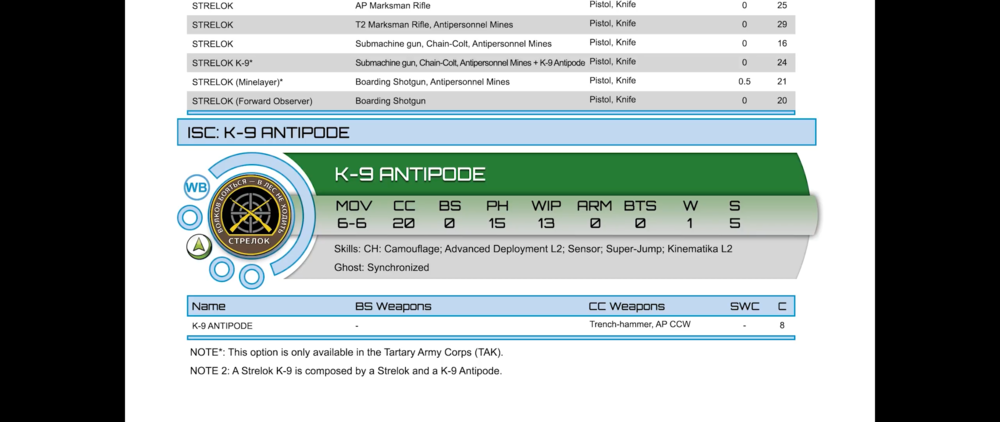
Task: Click the BTS stat label
Action: (640, 206)
